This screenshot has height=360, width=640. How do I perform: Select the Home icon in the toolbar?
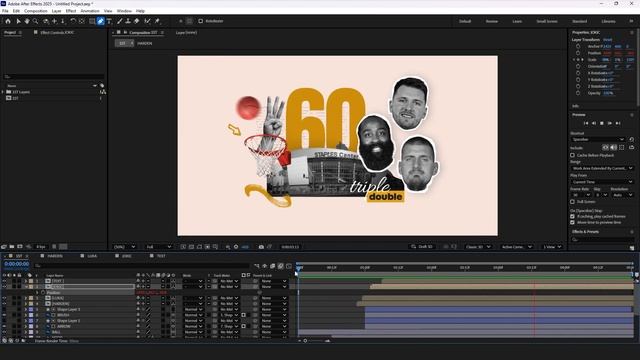[x=8, y=21]
